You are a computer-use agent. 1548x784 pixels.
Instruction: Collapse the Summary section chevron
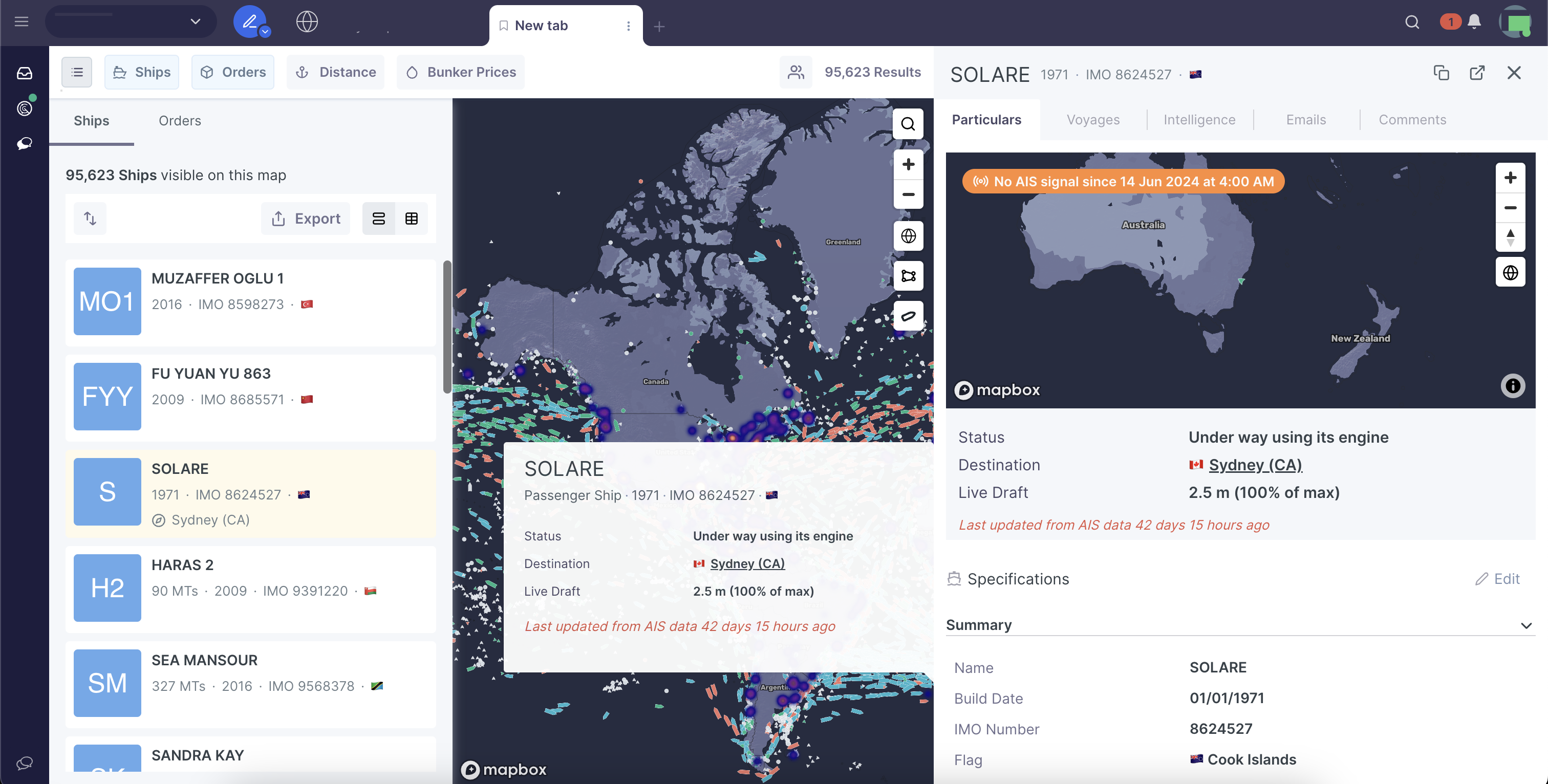[1526, 625]
